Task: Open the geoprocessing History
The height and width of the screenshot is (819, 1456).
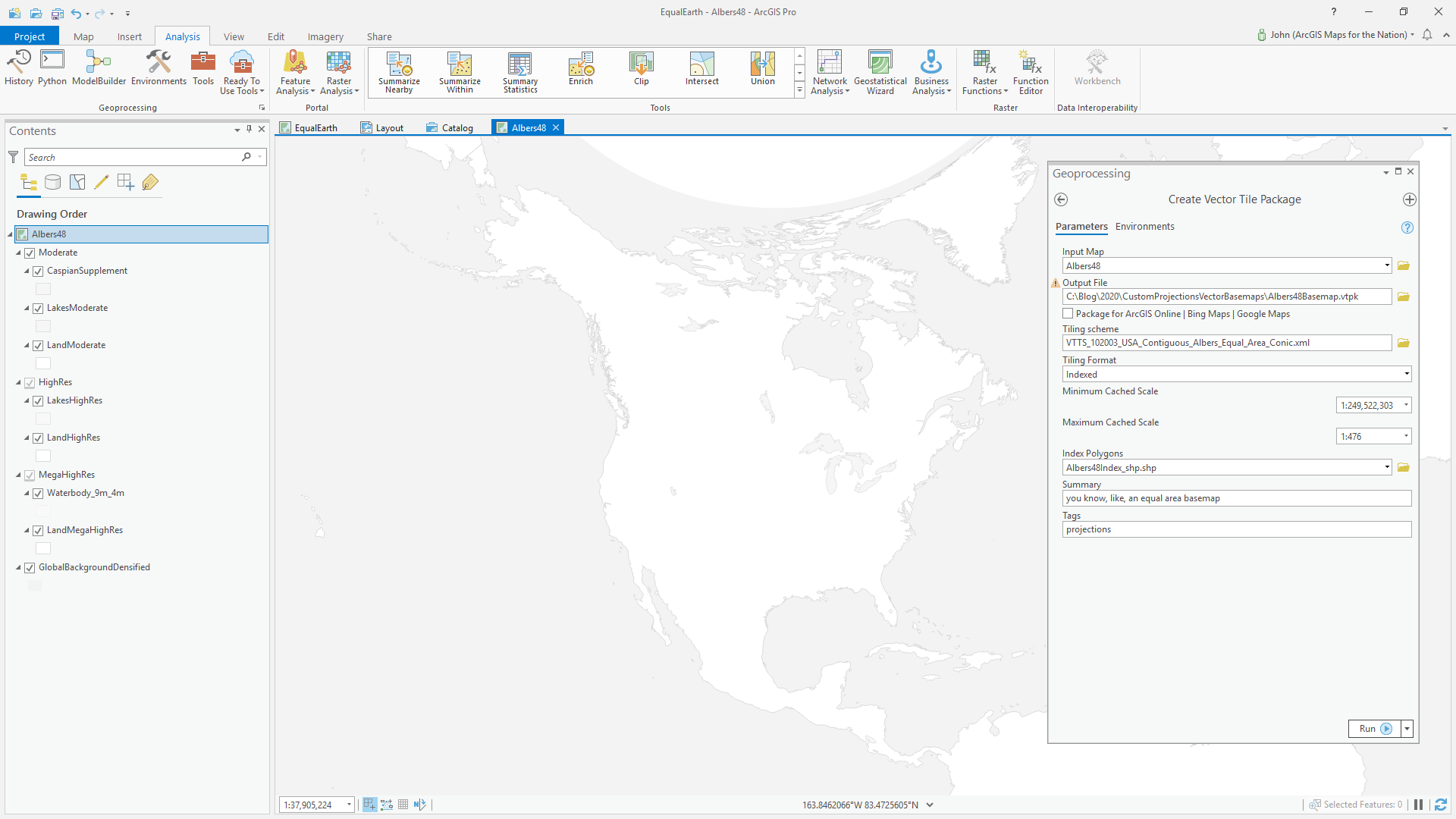Action: 19,68
